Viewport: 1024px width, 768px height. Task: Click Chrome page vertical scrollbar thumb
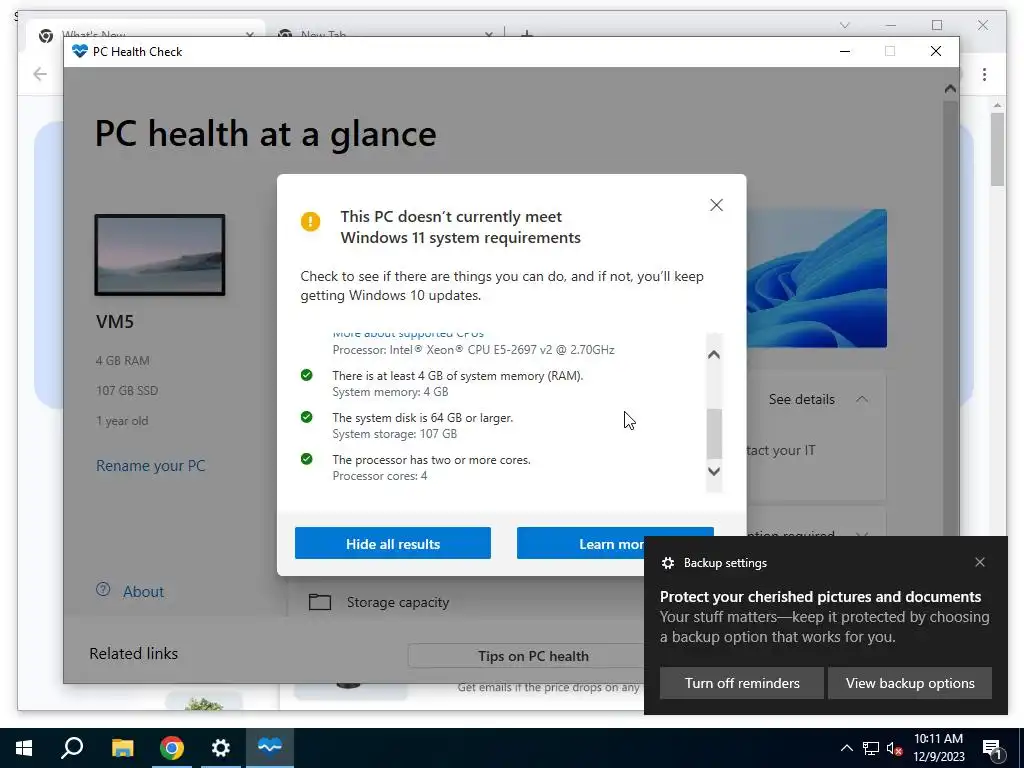[997, 150]
